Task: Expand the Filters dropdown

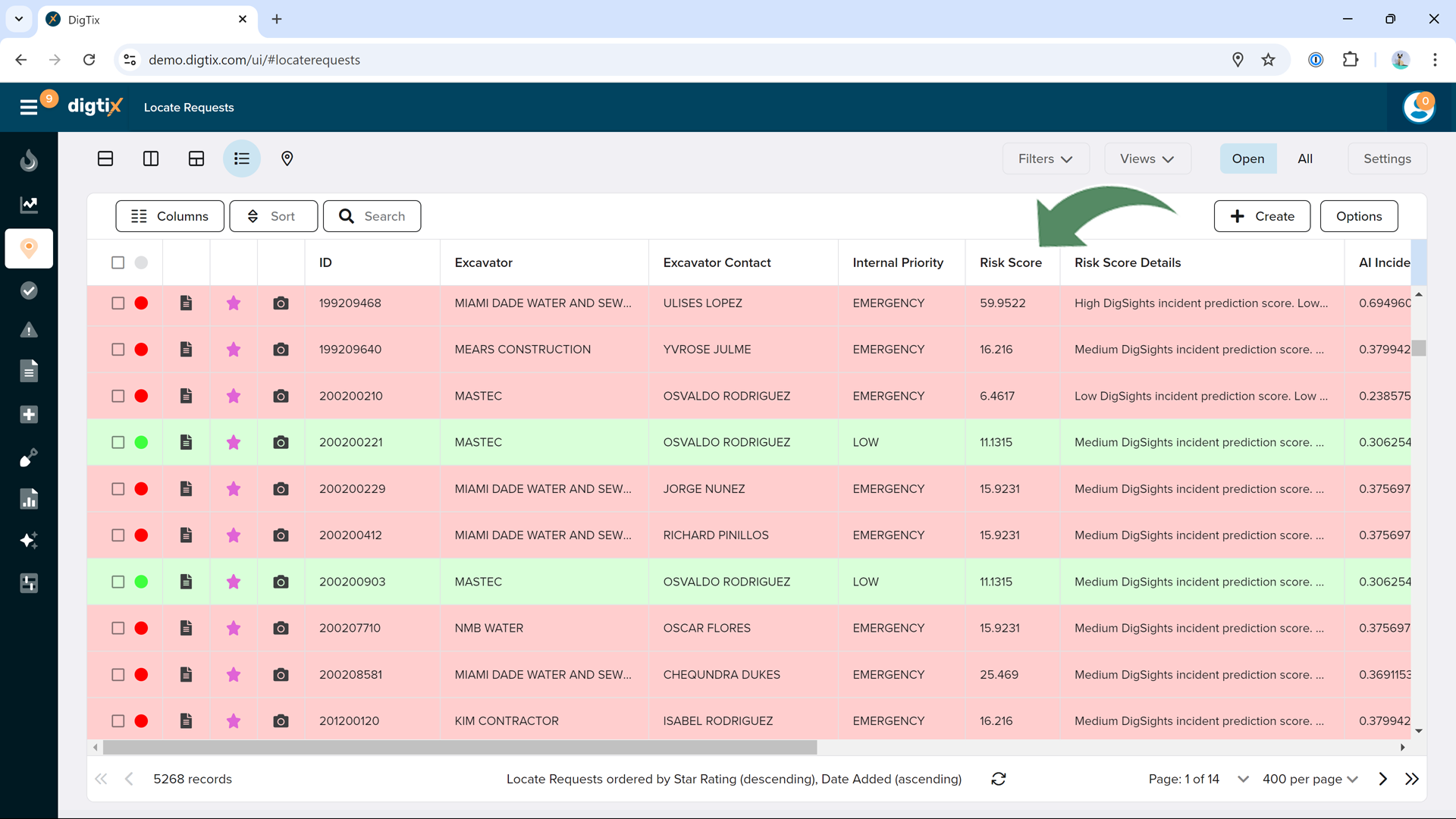Action: (1046, 158)
